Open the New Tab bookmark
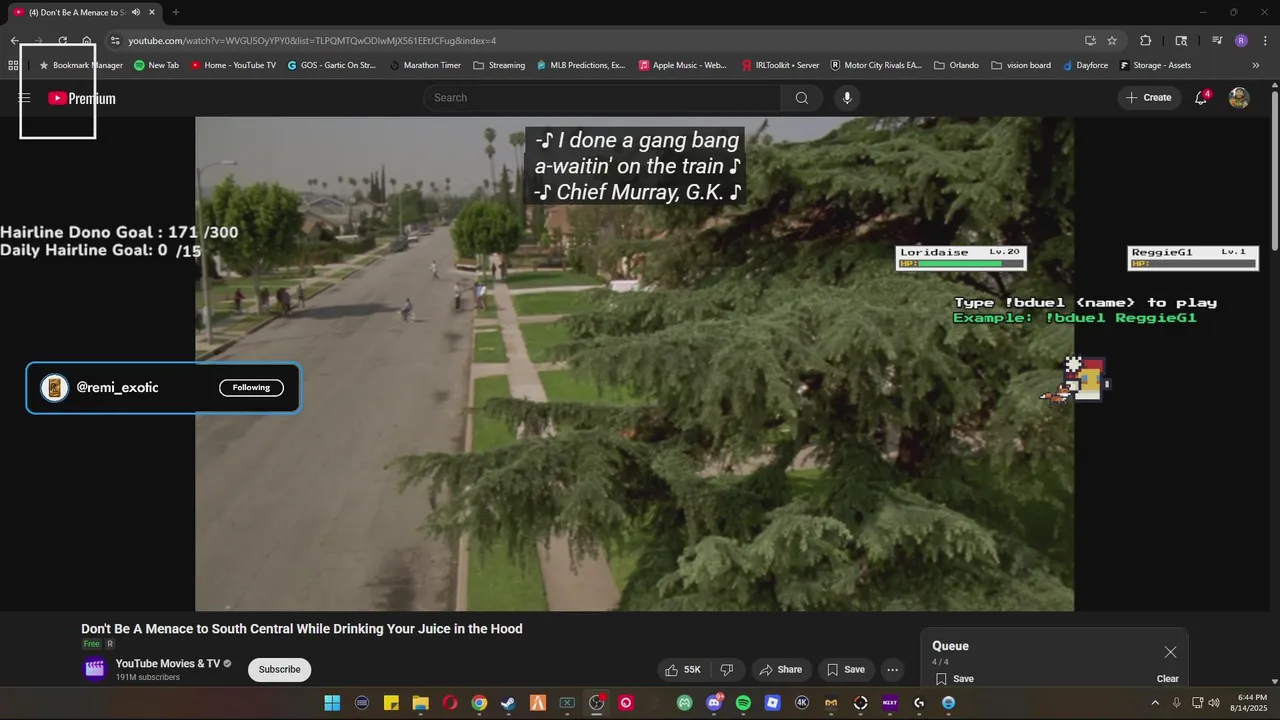The width and height of the screenshot is (1280, 720). pos(156,65)
